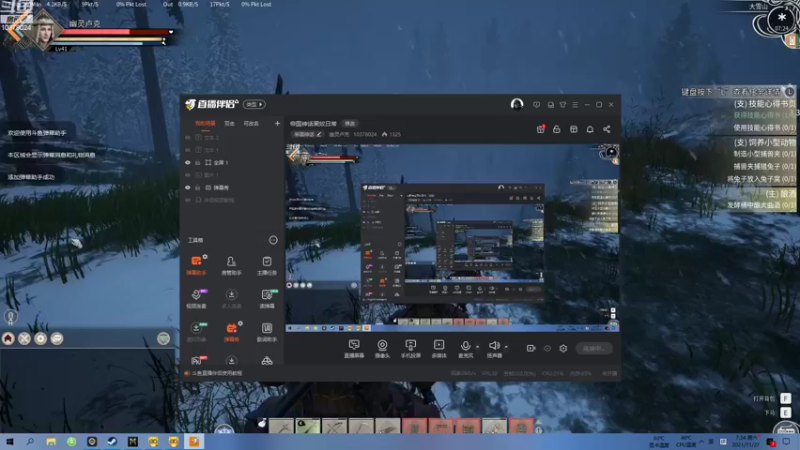
Task: Switch to the third scene tab
Action: 251,123
